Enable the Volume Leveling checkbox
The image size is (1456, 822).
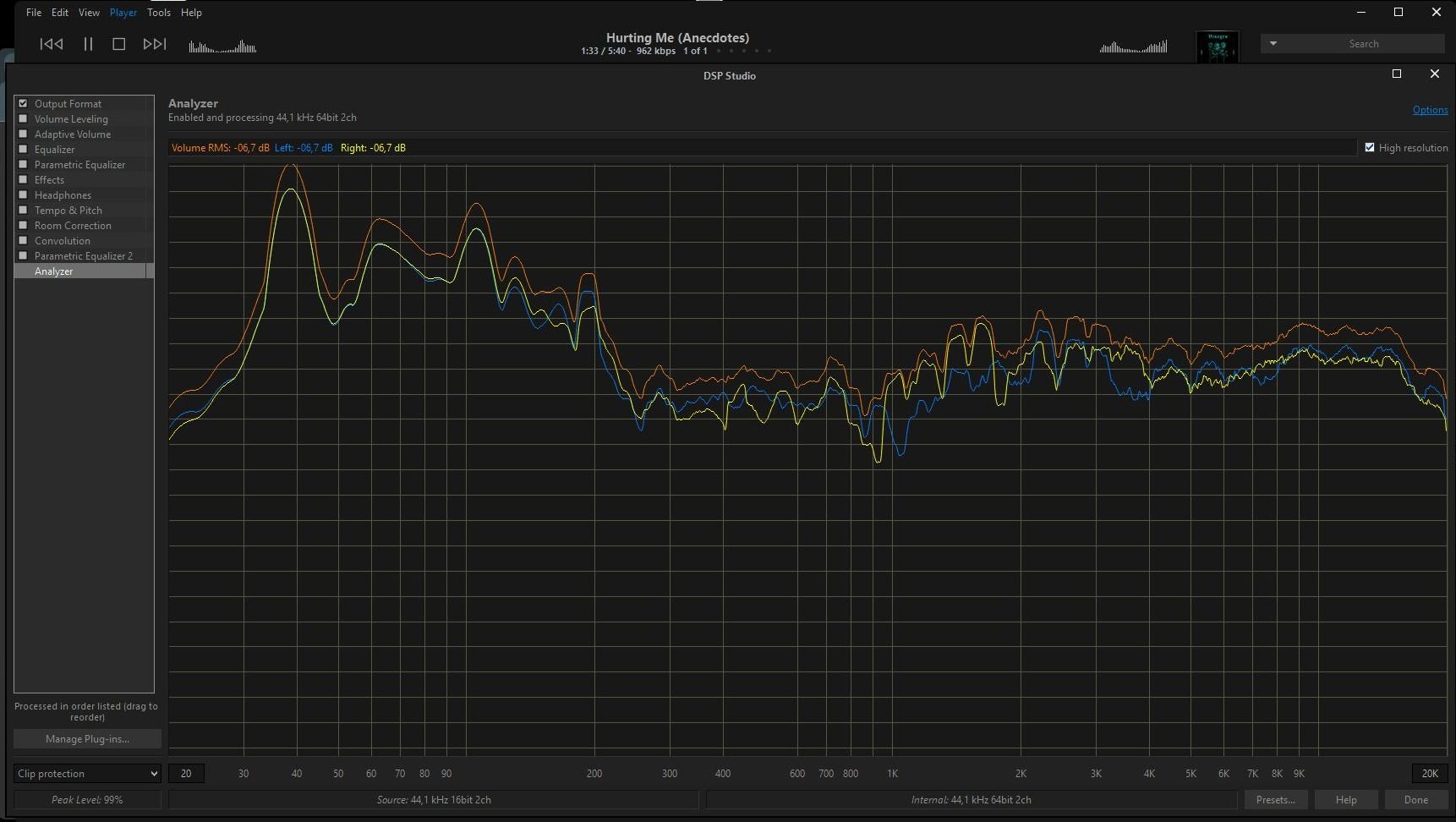click(x=24, y=119)
